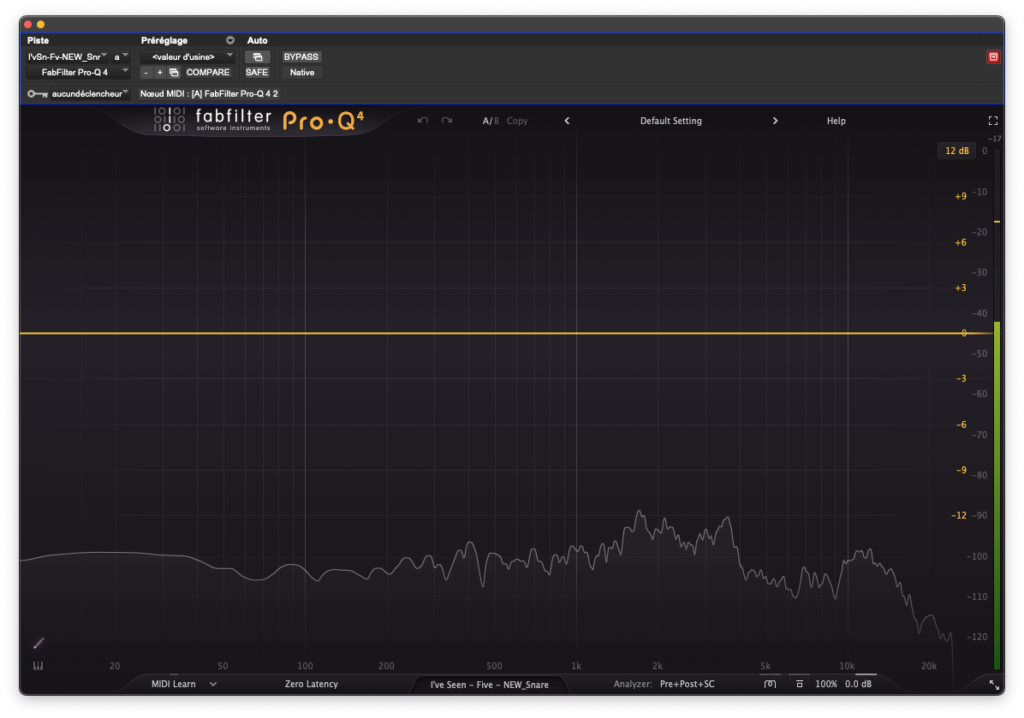Viewport: 1024px width, 718px height.
Task: Click the spectrum grab icon
Action: point(770,684)
